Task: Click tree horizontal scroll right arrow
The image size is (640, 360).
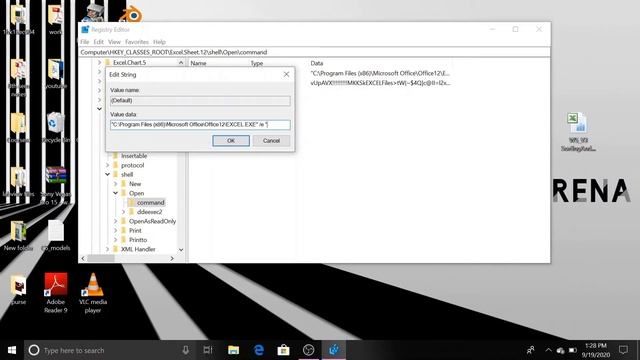Action: (x=172, y=258)
